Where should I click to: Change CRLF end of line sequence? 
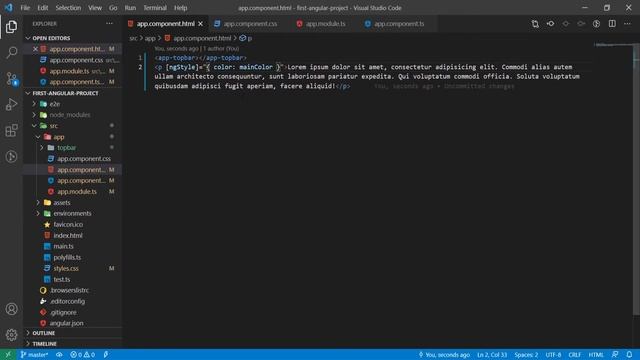point(574,355)
